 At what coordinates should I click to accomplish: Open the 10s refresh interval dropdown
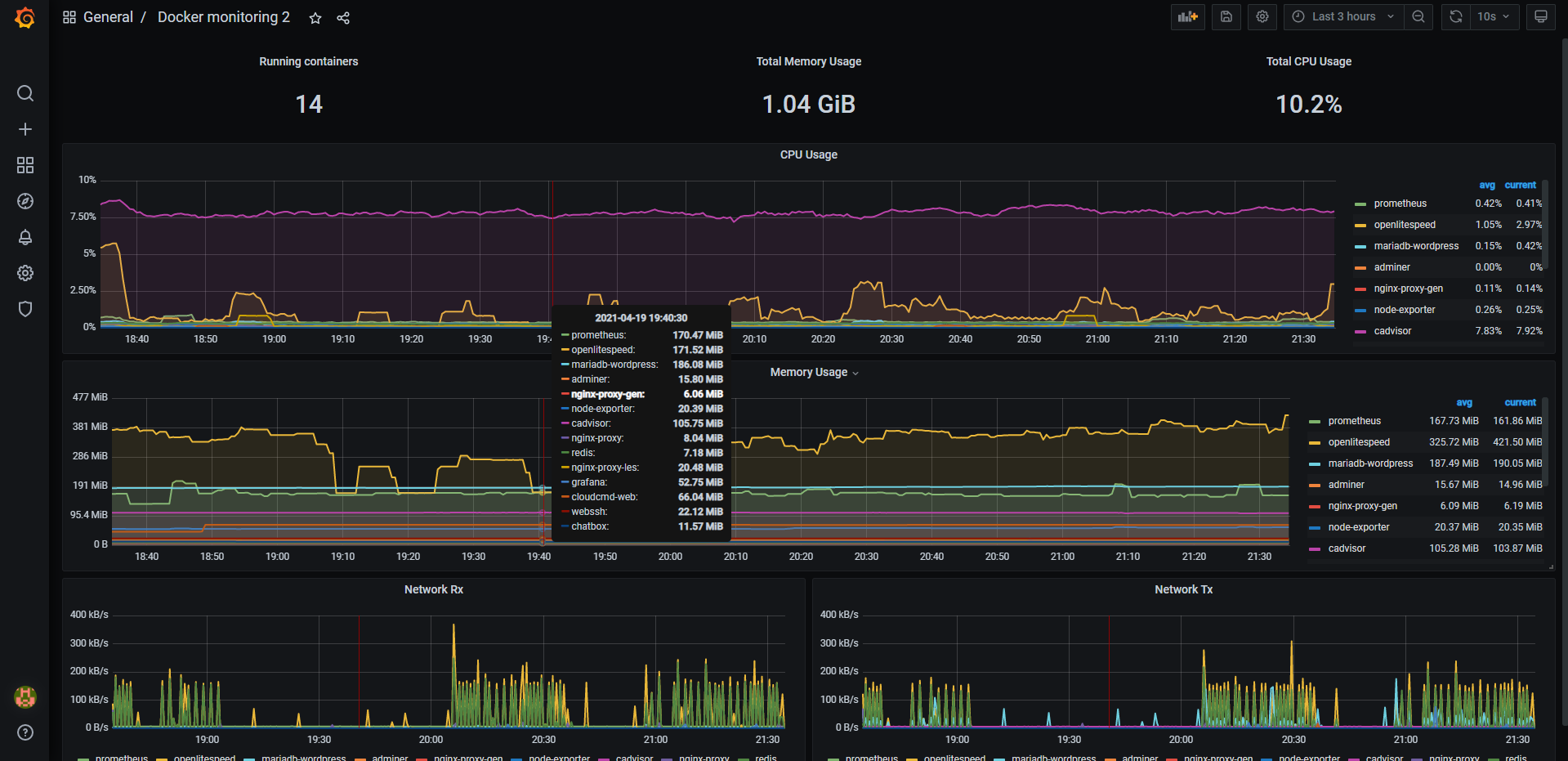[x=1494, y=16]
